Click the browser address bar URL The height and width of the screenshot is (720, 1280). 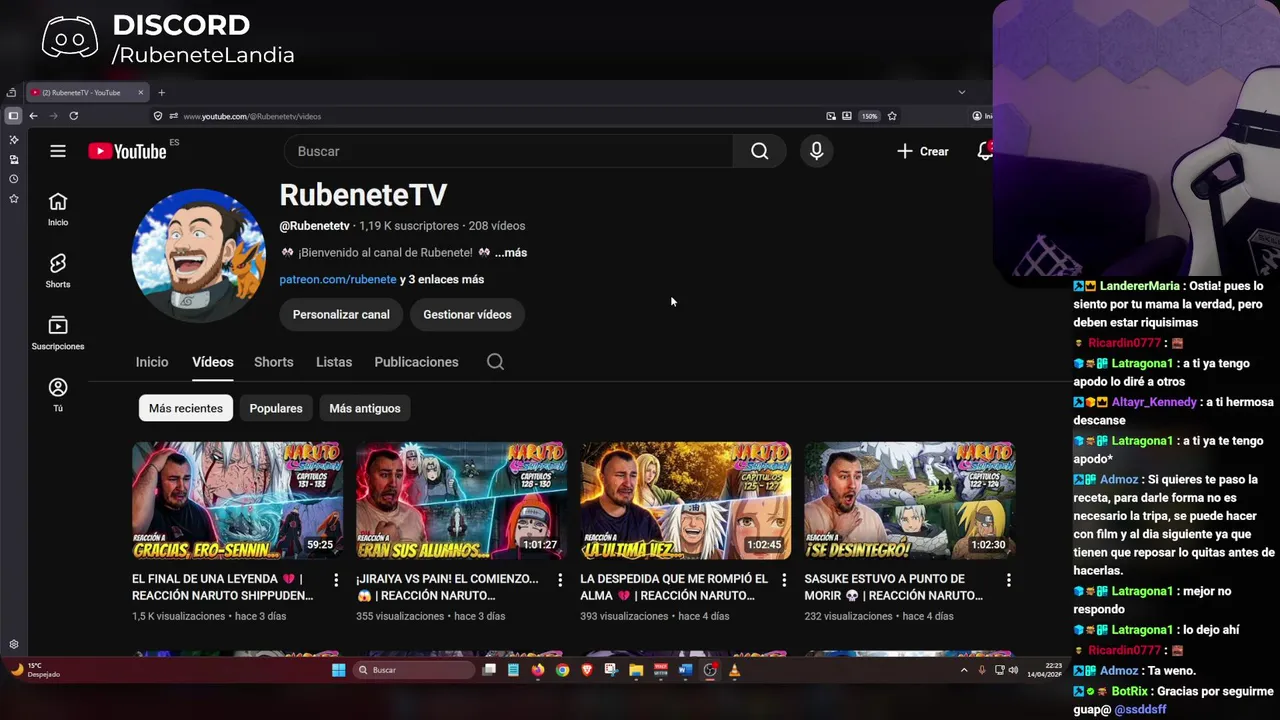[x=252, y=116]
